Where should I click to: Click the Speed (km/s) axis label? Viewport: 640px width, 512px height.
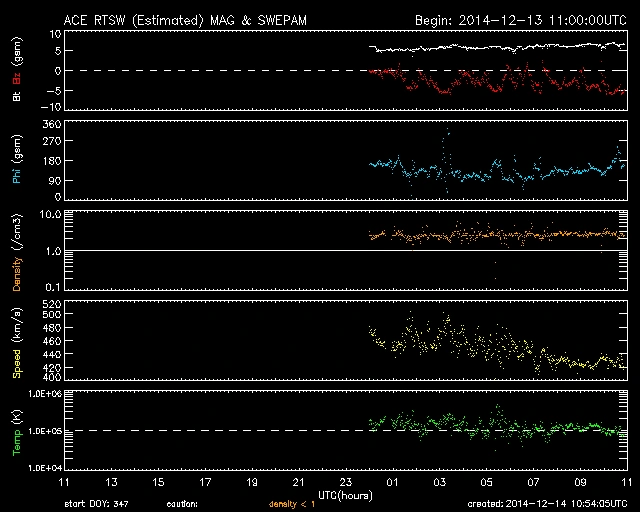(17, 342)
